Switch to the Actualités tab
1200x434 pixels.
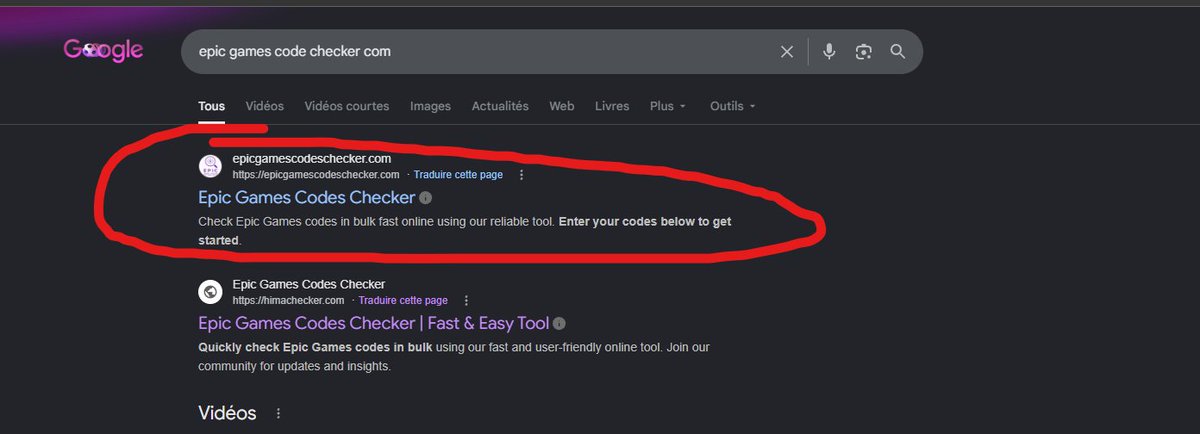(x=500, y=106)
